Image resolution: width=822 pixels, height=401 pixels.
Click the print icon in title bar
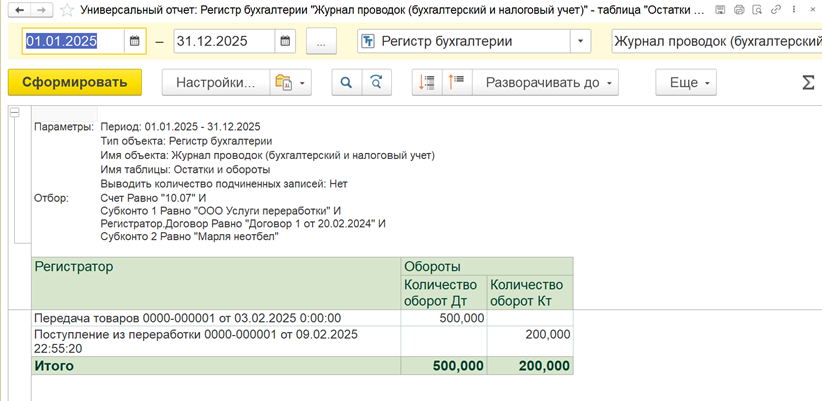738,9
